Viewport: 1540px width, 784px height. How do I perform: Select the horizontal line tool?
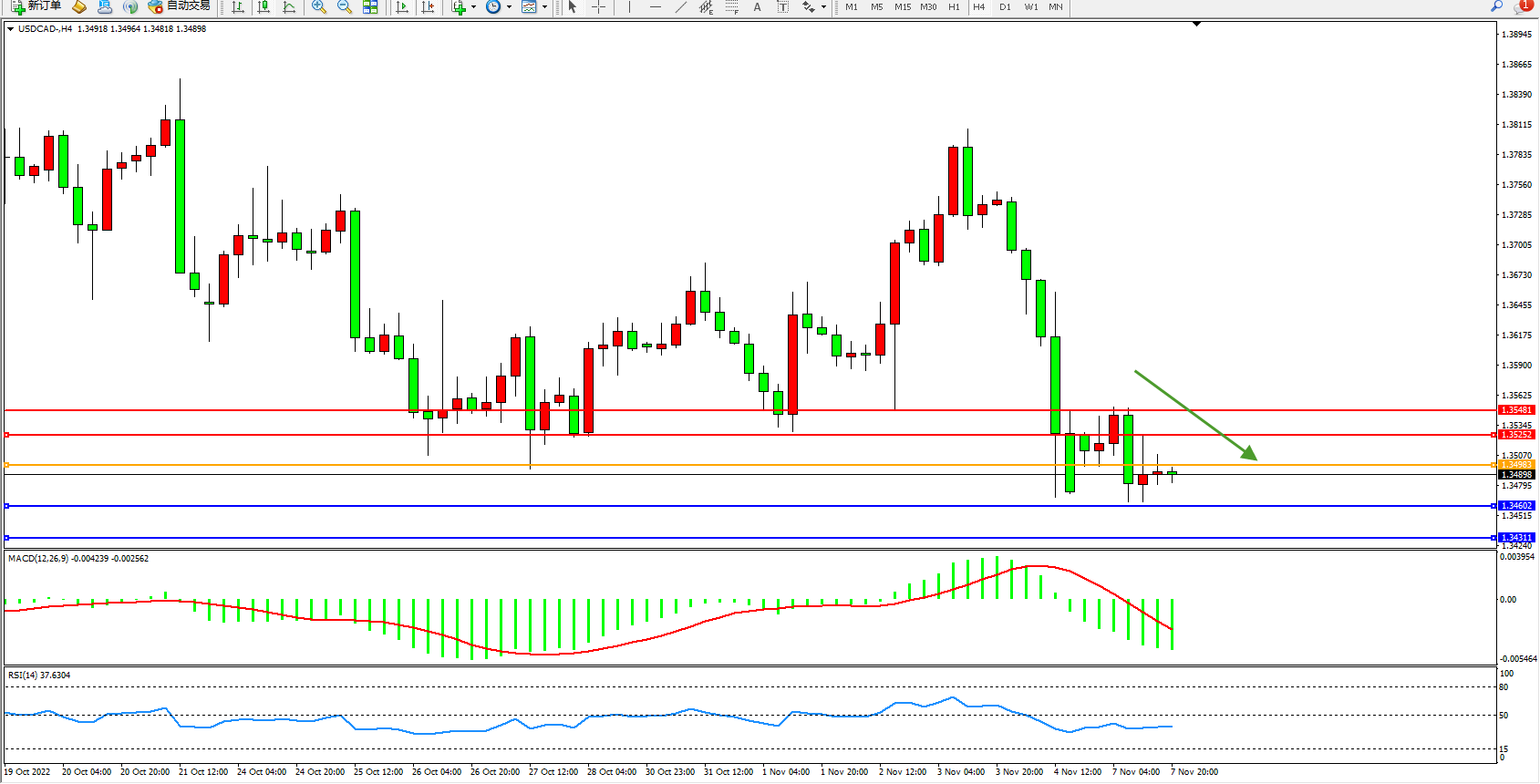(x=655, y=7)
